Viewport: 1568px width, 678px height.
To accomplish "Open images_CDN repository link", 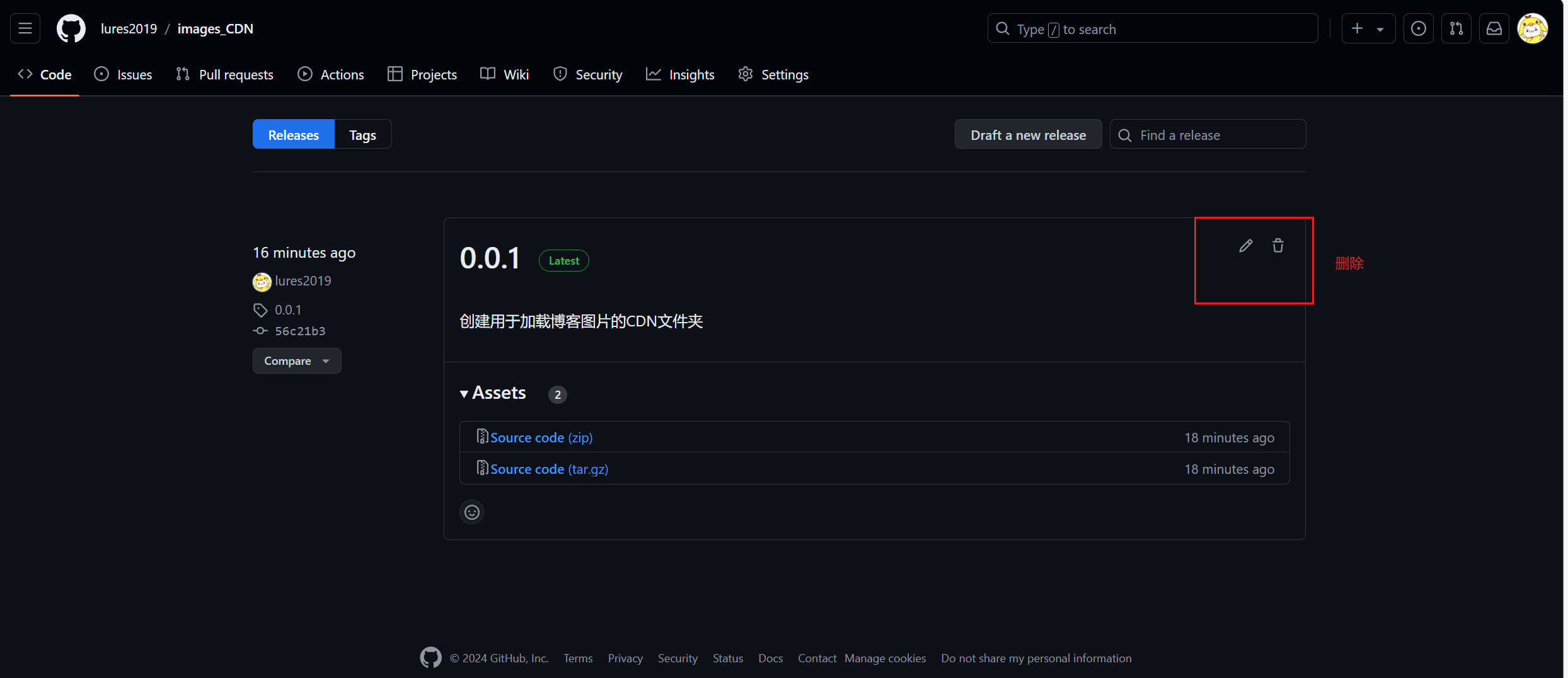I will point(216,28).
